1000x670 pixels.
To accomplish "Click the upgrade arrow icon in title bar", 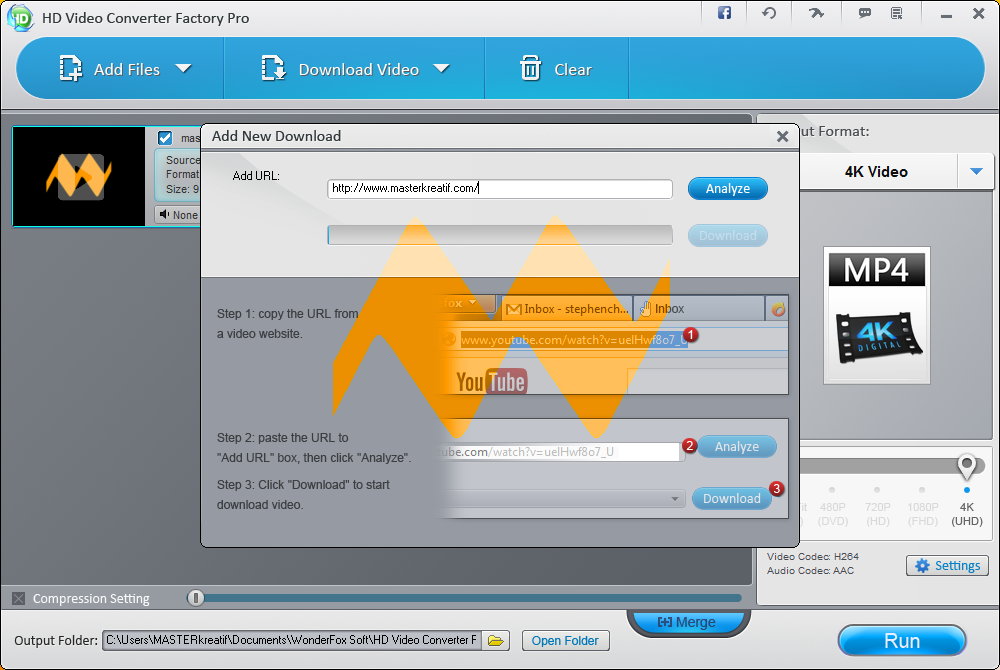I will pyautogui.click(x=816, y=13).
